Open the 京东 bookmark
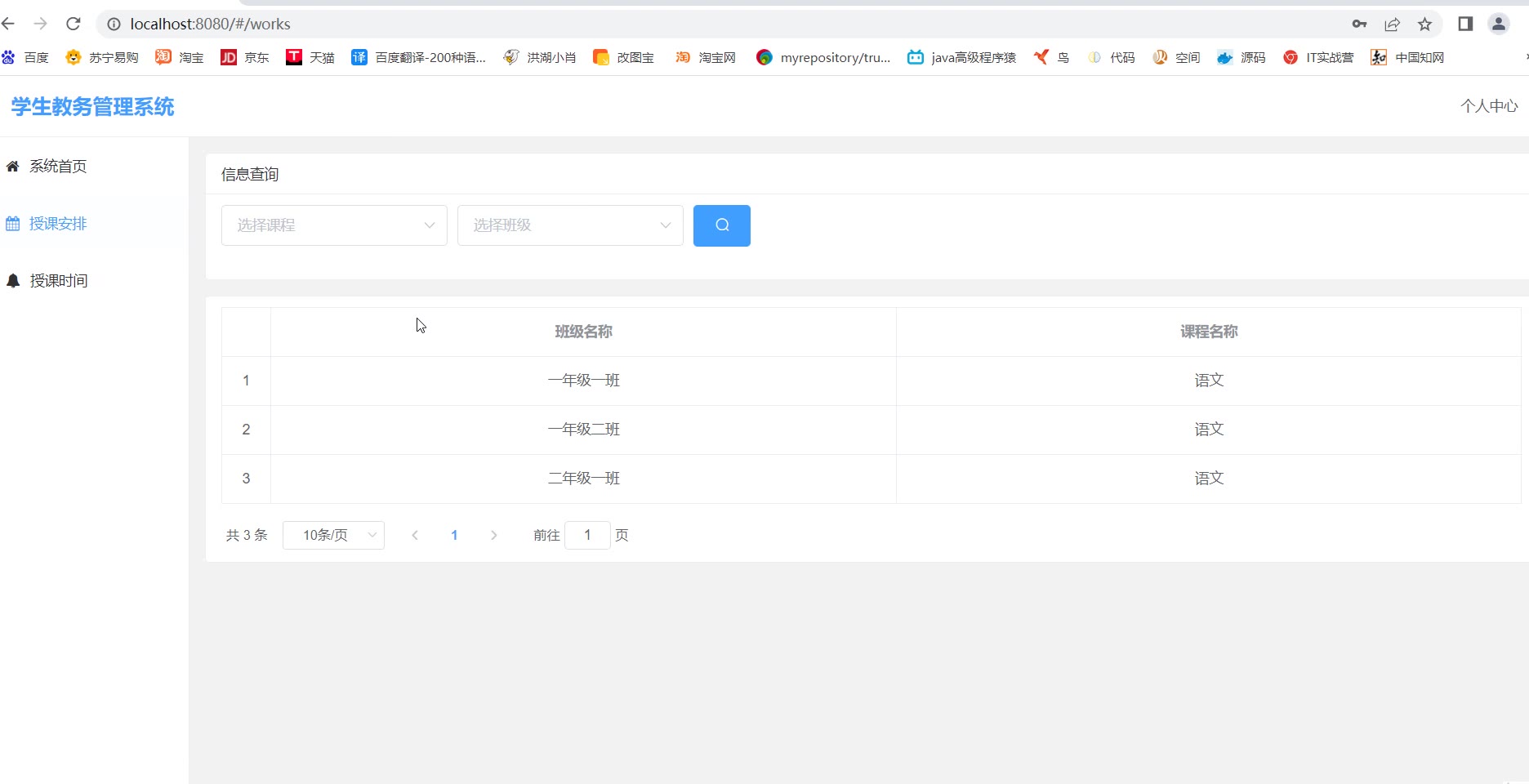 (245, 57)
